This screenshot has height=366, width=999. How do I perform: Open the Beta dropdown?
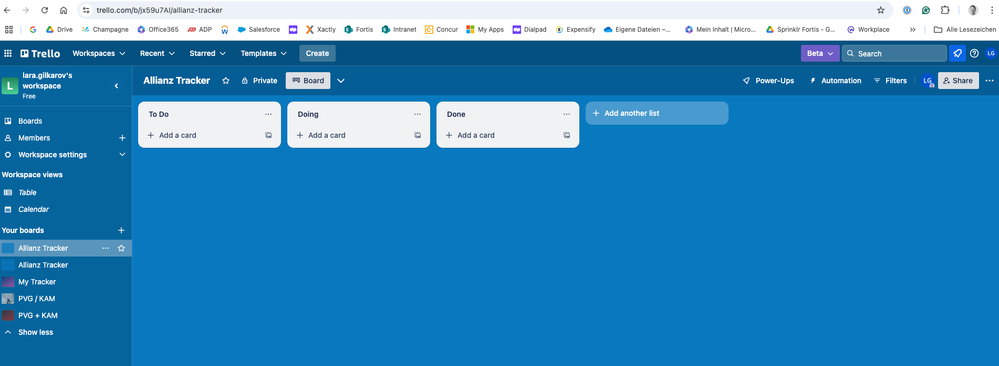pyautogui.click(x=819, y=54)
